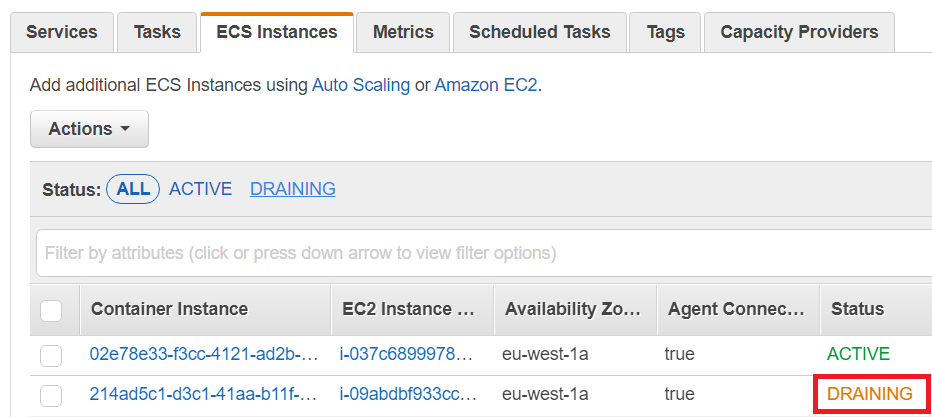Open container instance 02e78e33 link

tap(204, 354)
